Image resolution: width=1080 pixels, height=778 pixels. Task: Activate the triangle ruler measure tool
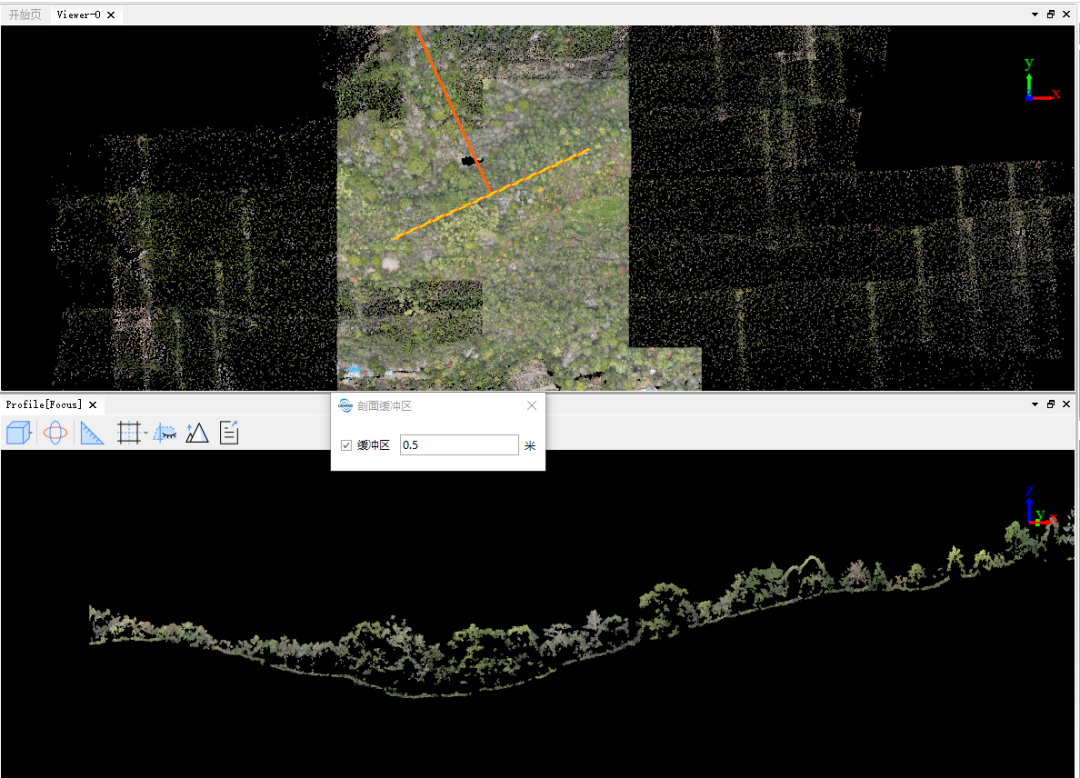point(92,433)
